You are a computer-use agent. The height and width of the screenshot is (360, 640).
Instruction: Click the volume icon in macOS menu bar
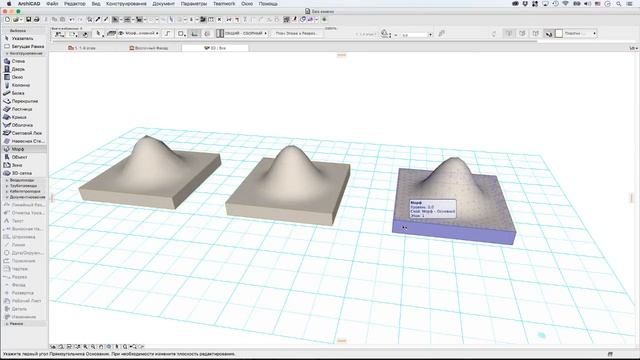pos(587,4)
